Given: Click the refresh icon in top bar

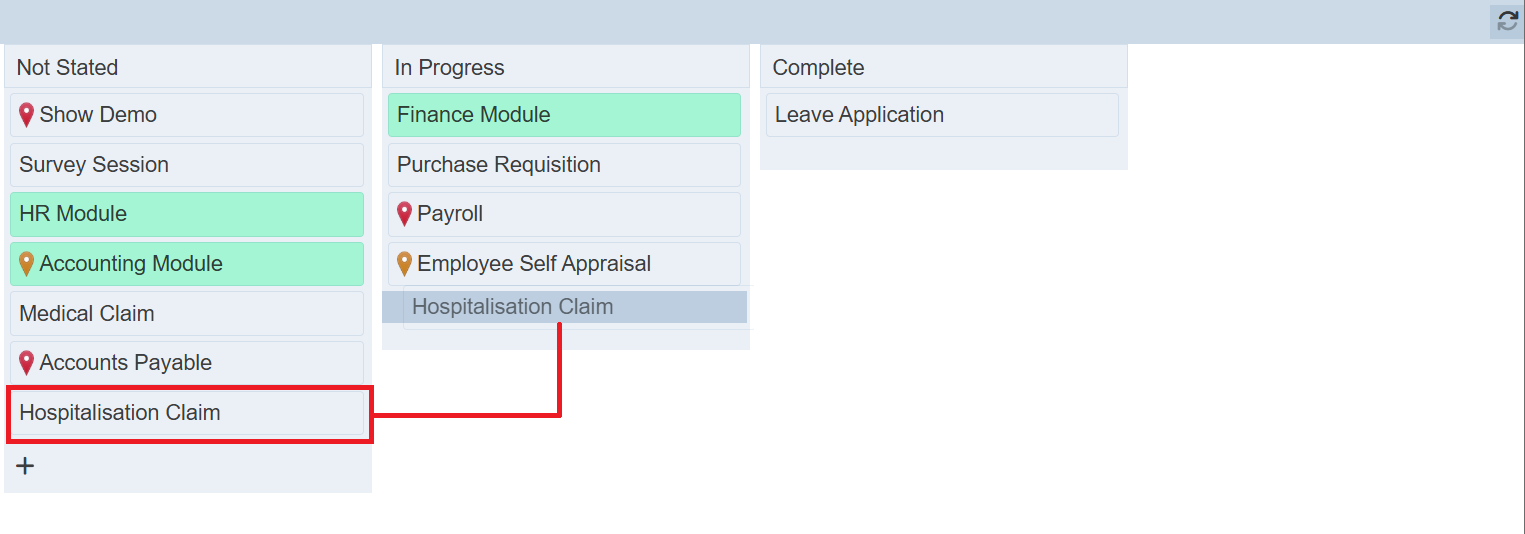Looking at the screenshot, I should [x=1507, y=21].
